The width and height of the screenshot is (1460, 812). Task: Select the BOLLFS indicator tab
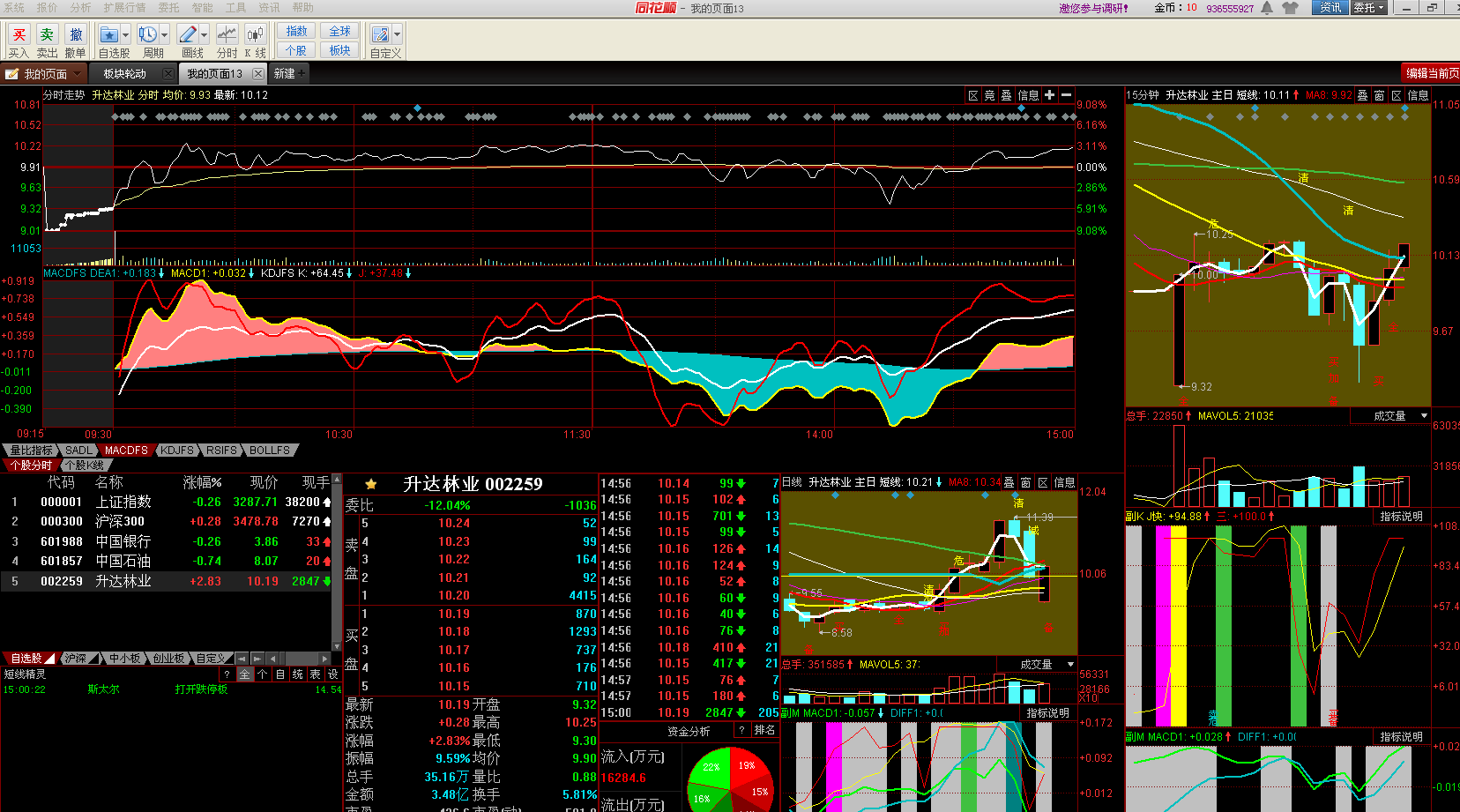pos(269,450)
